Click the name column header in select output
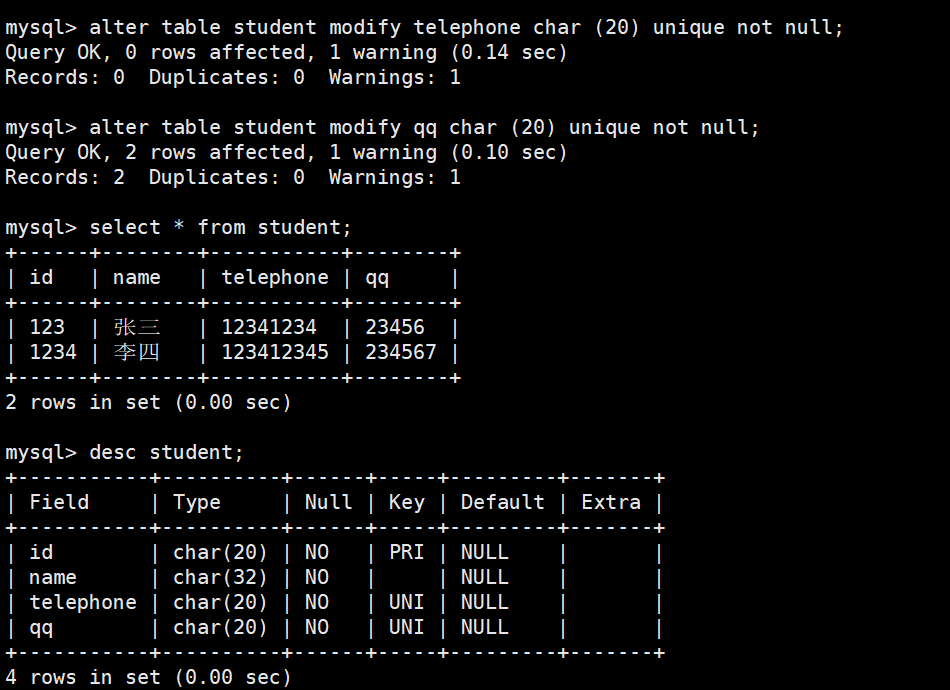950x690 pixels. (x=137, y=277)
